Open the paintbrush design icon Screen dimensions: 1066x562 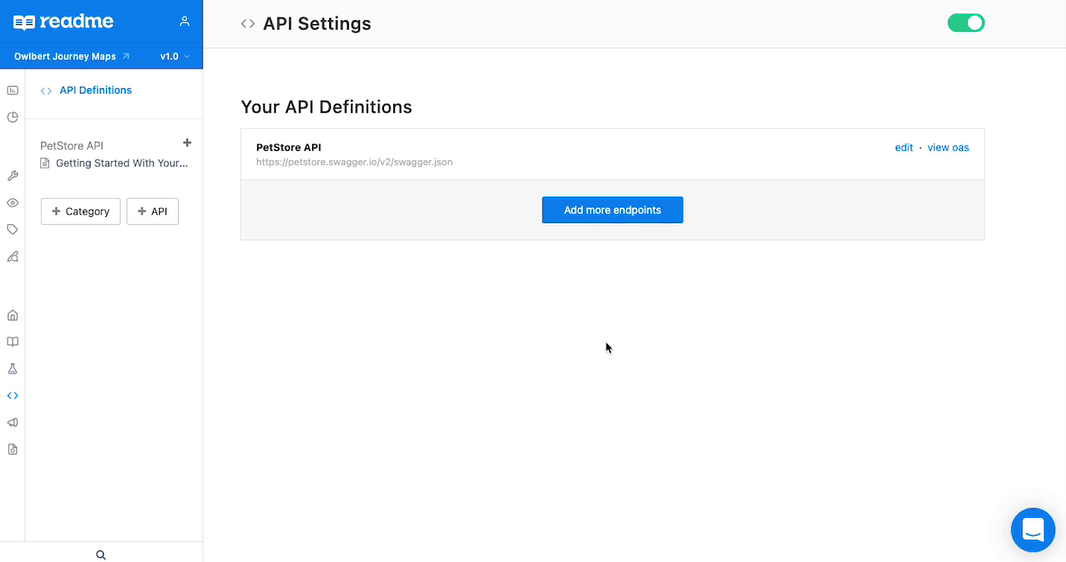click(12, 256)
